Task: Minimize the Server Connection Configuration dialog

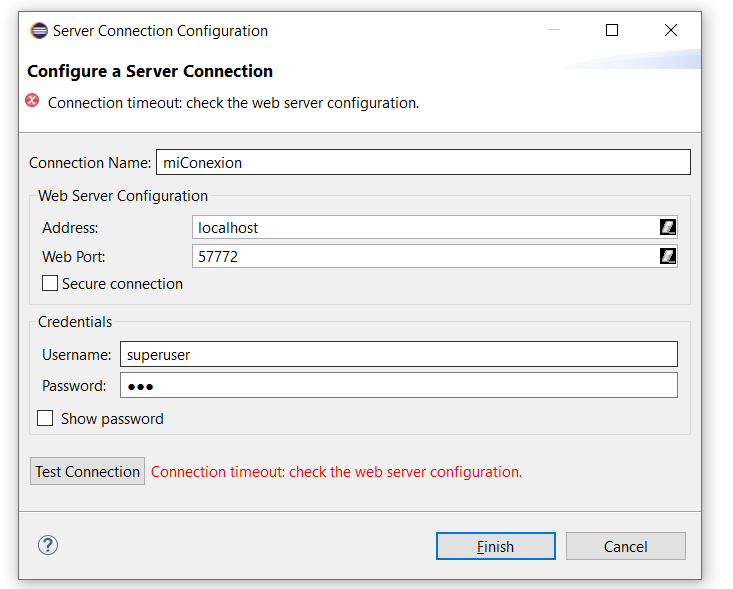Action: (x=553, y=31)
